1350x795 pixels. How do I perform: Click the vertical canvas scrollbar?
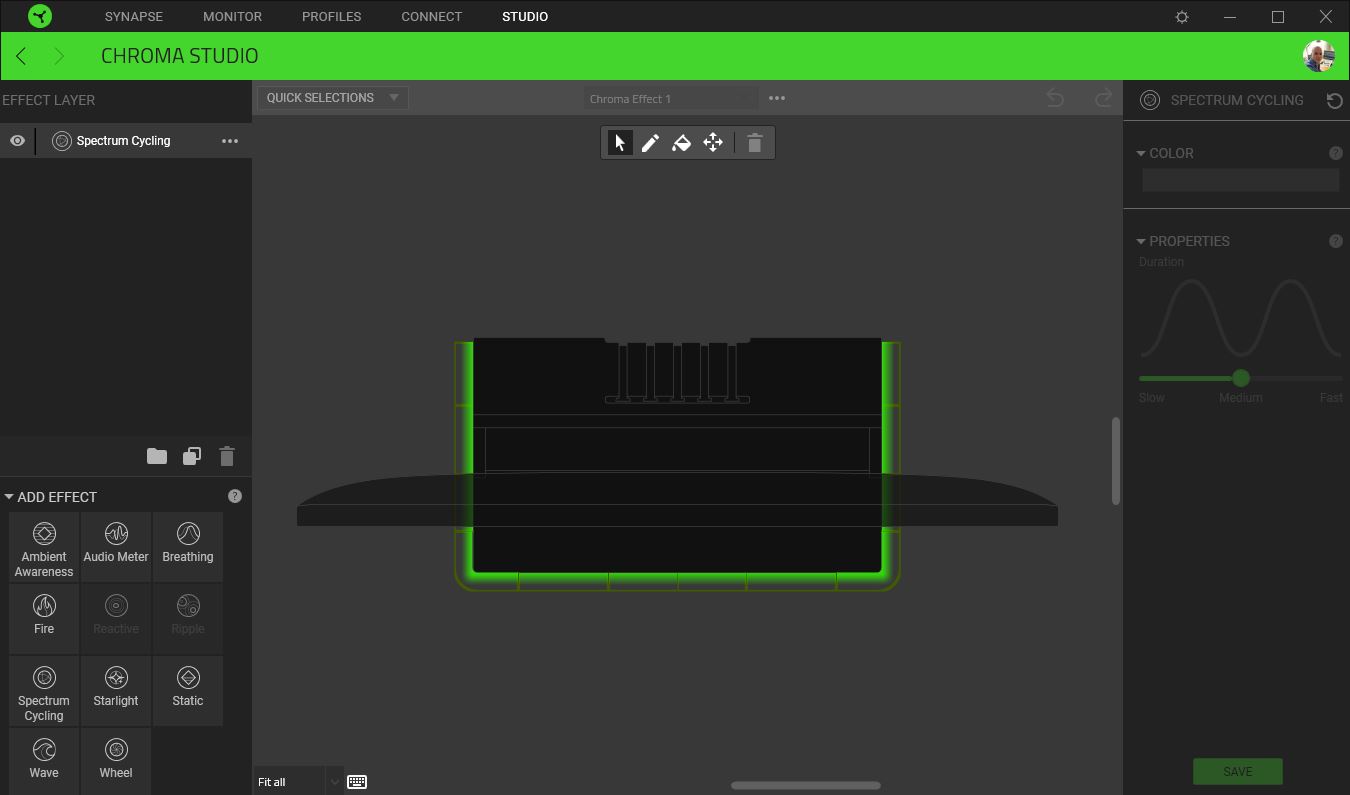[1116, 461]
